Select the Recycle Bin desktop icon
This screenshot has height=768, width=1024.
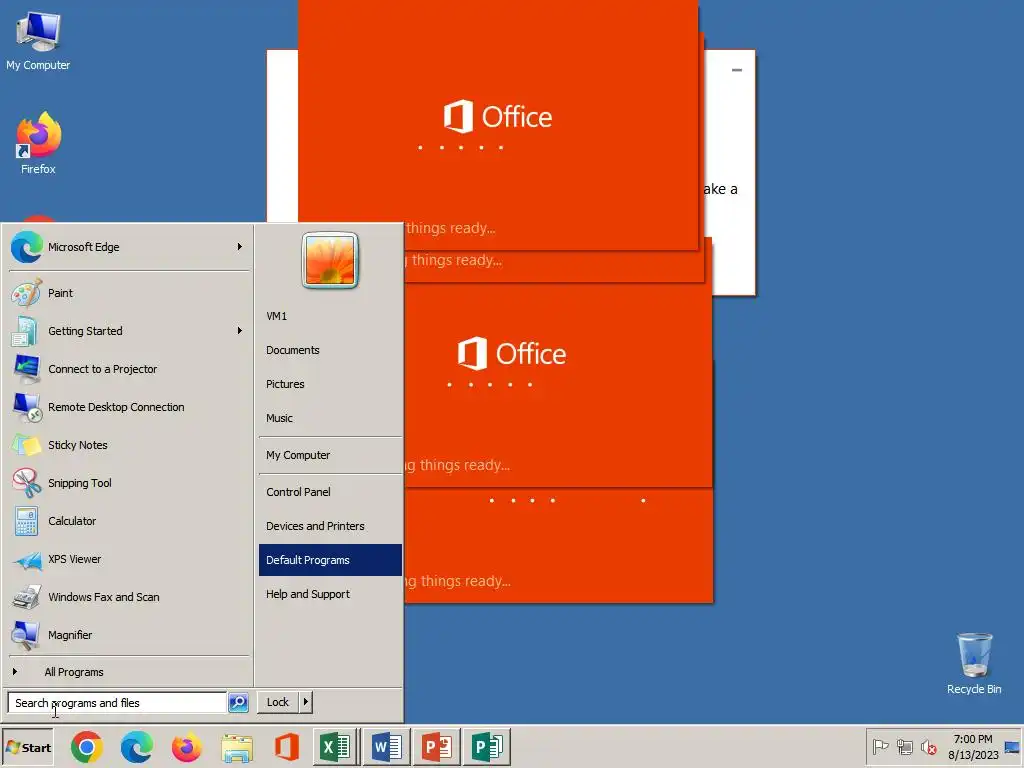[974, 664]
